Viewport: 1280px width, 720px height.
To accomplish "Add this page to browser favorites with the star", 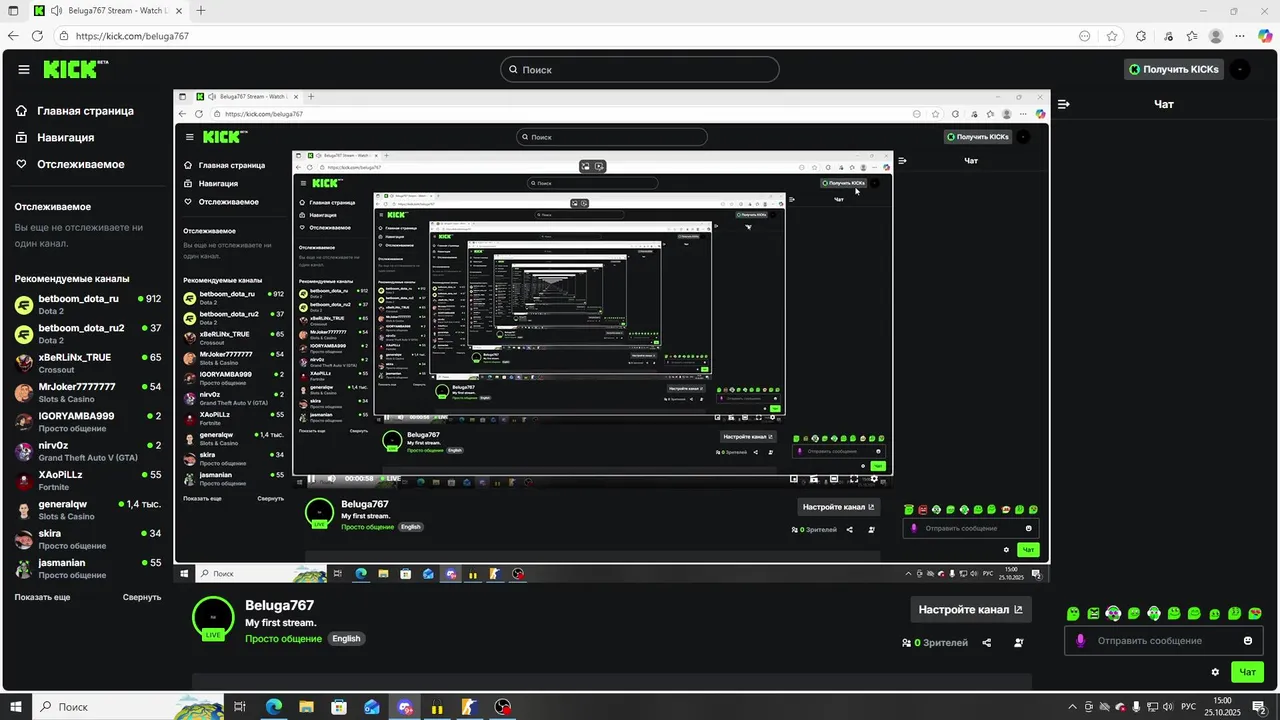I will pyautogui.click(x=1112, y=36).
